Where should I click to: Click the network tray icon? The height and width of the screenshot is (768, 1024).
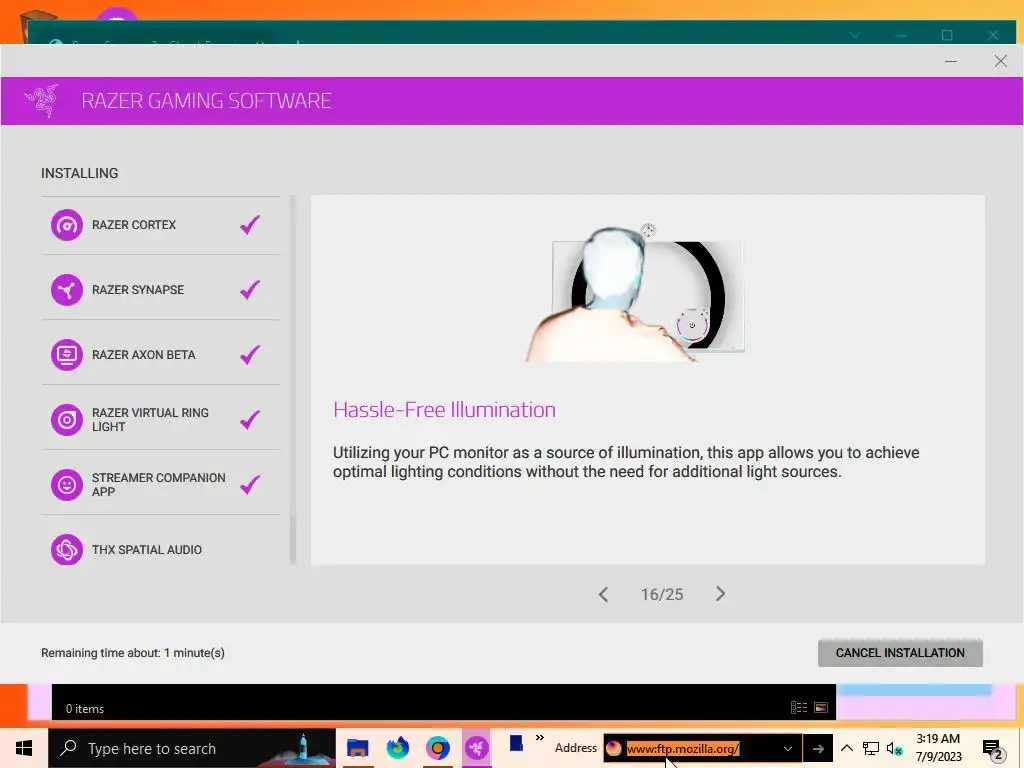871,748
